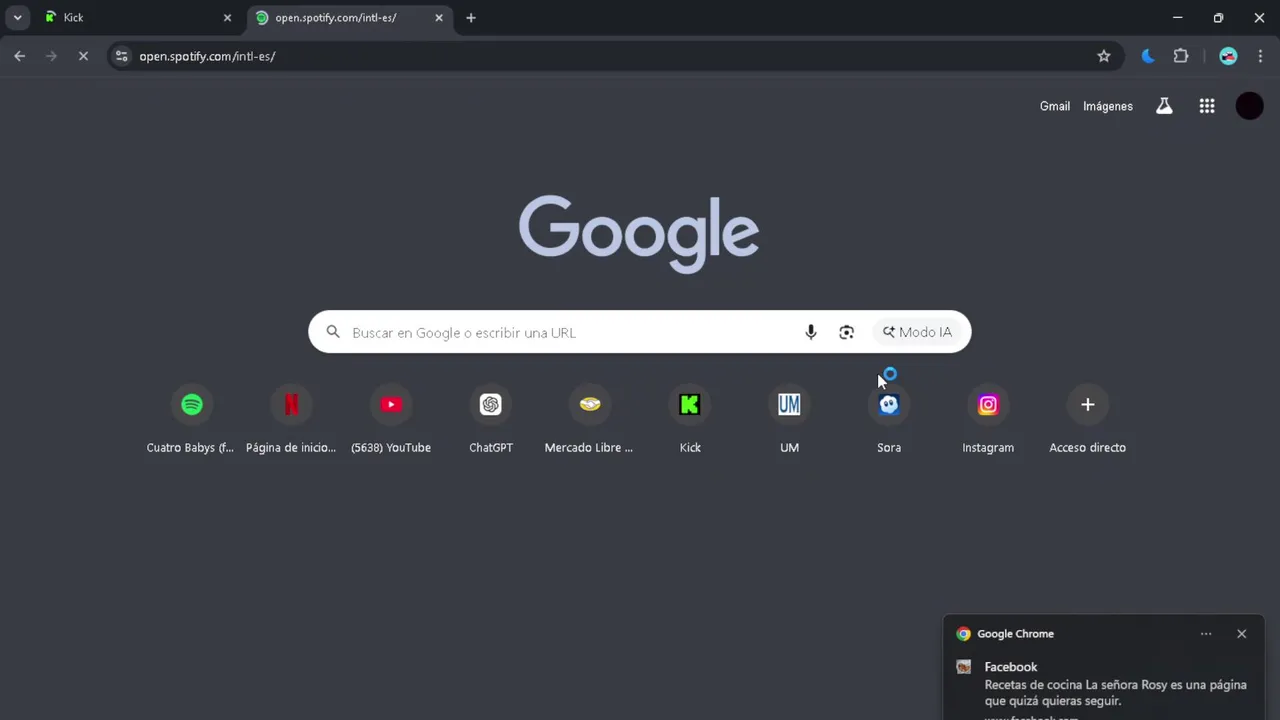Open the Chrome profile avatar in toolbar

1229,56
